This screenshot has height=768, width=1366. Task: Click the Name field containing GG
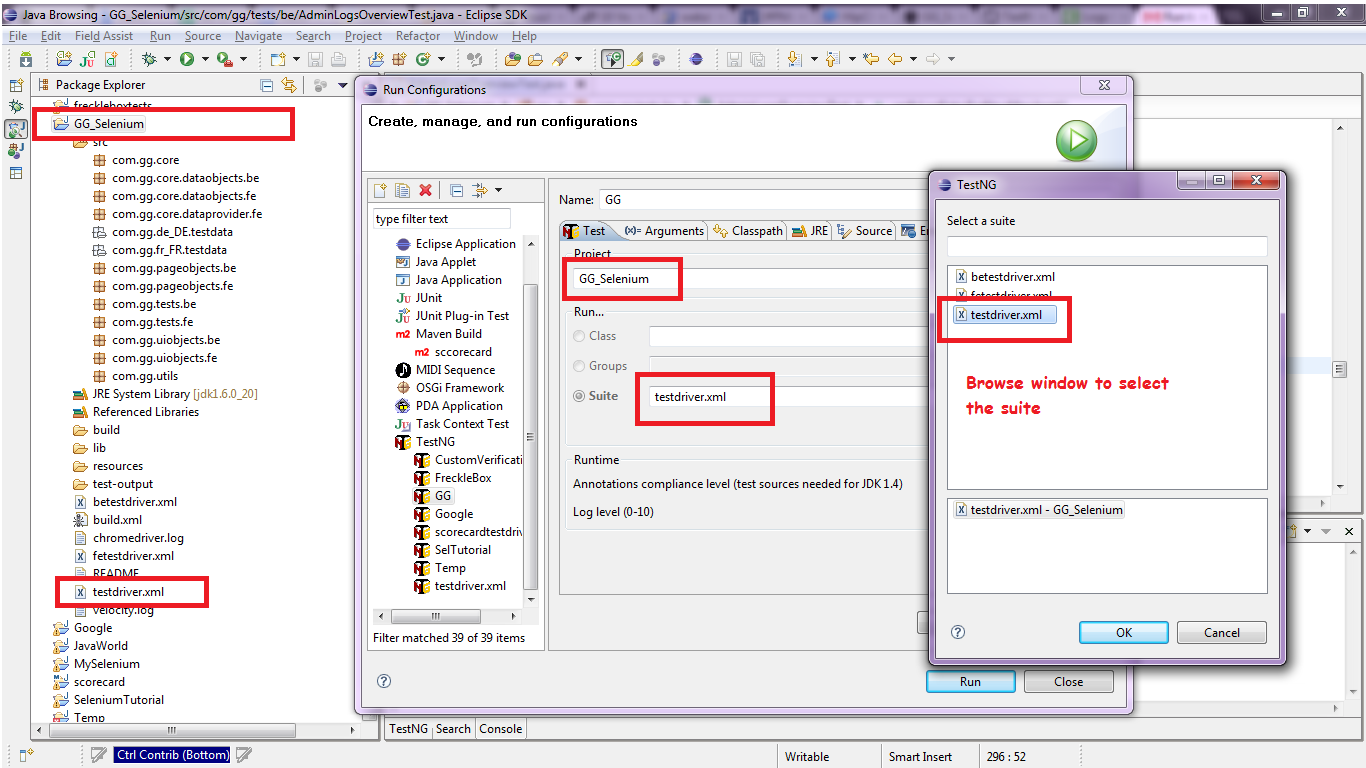(765, 200)
